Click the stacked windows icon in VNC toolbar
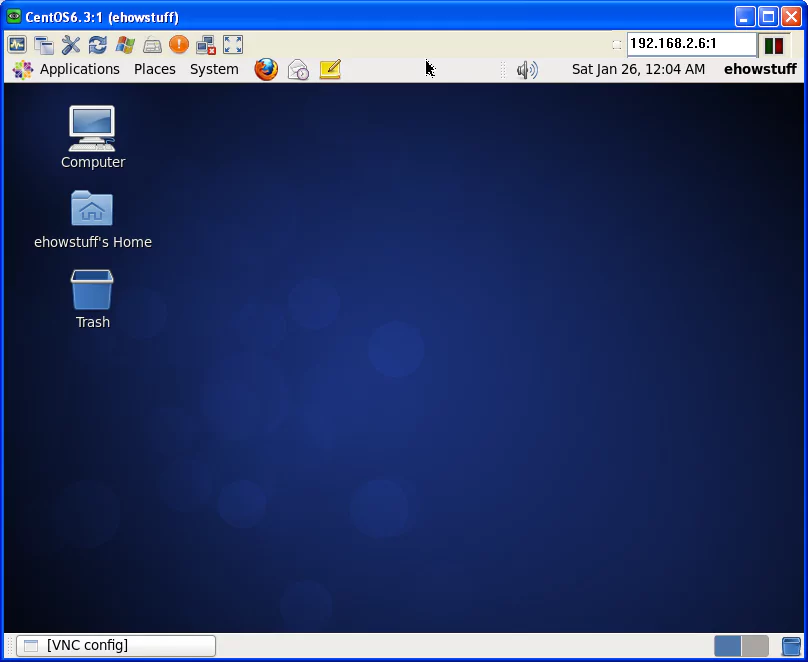Viewport: 808px width, 662px height. click(44, 44)
